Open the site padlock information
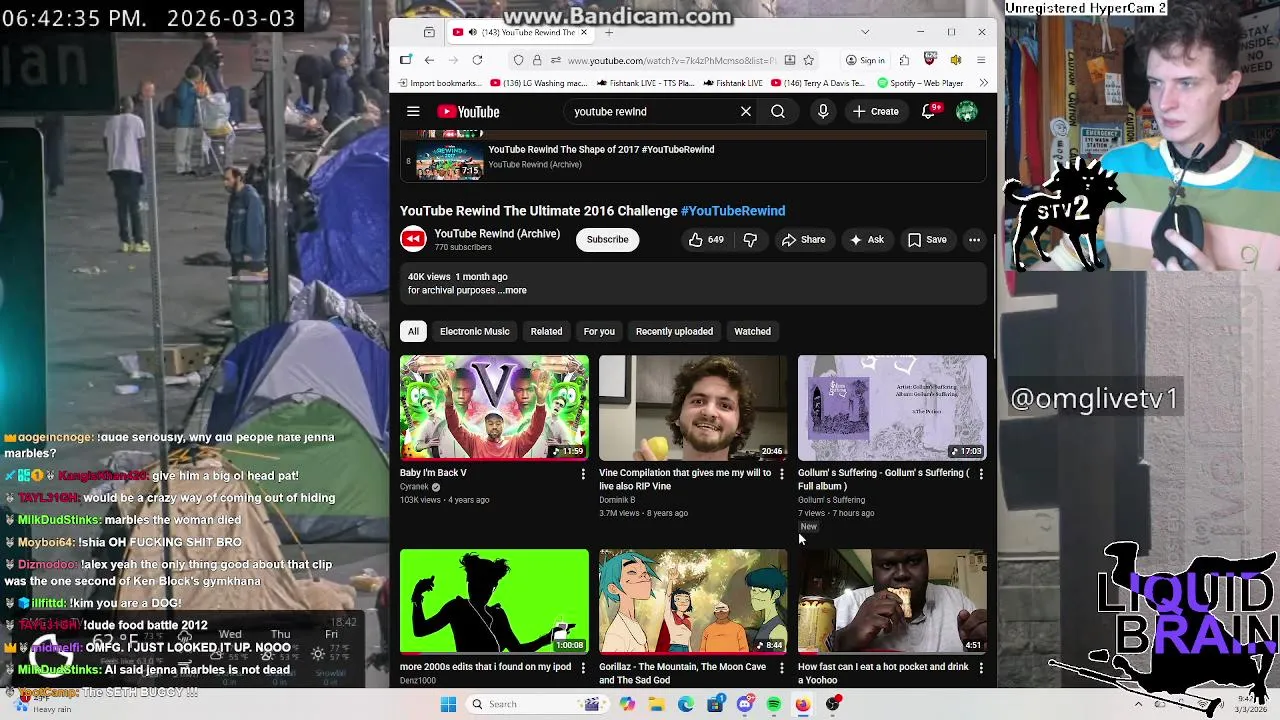Image resolution: width=1280 pixels, height=720 pixels. [x=535, y=60]
